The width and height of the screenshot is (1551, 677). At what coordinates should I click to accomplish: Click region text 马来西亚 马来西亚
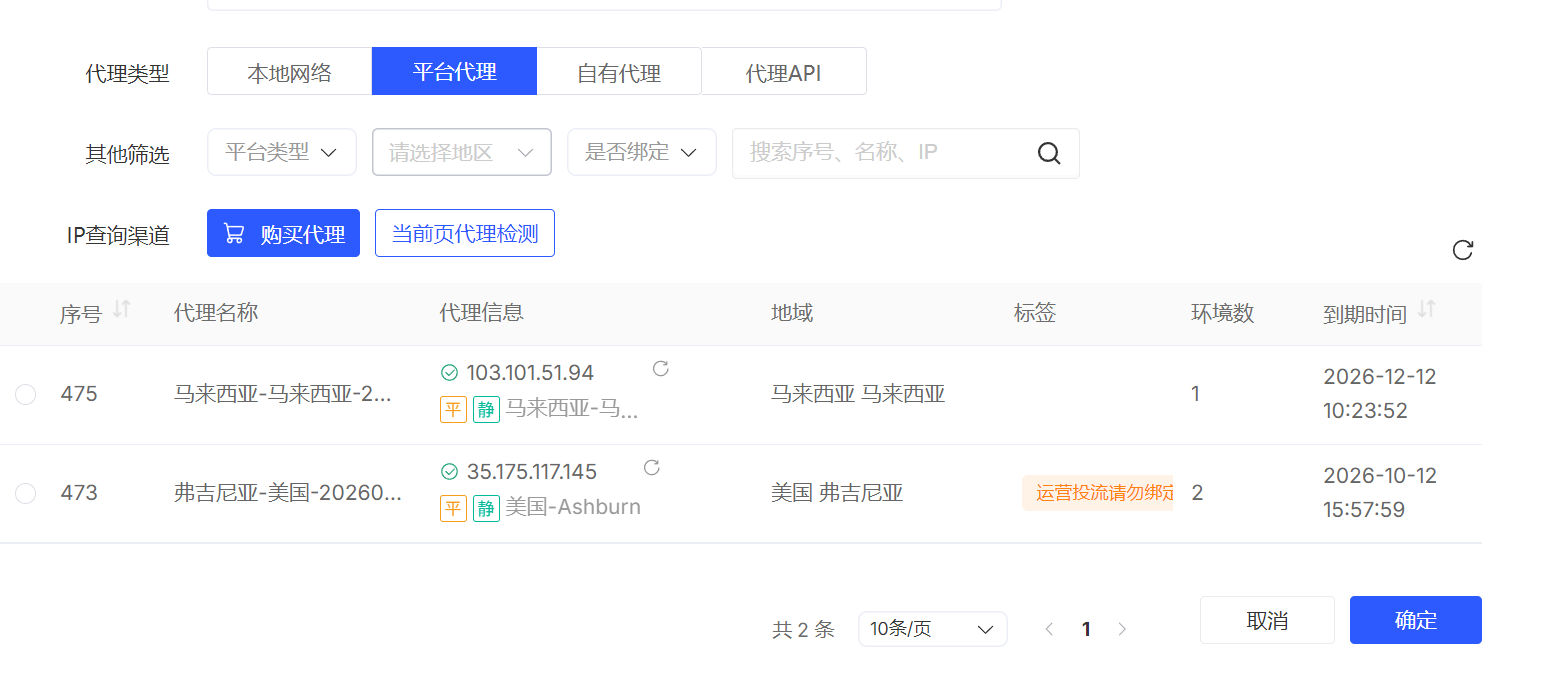[858, 394]
